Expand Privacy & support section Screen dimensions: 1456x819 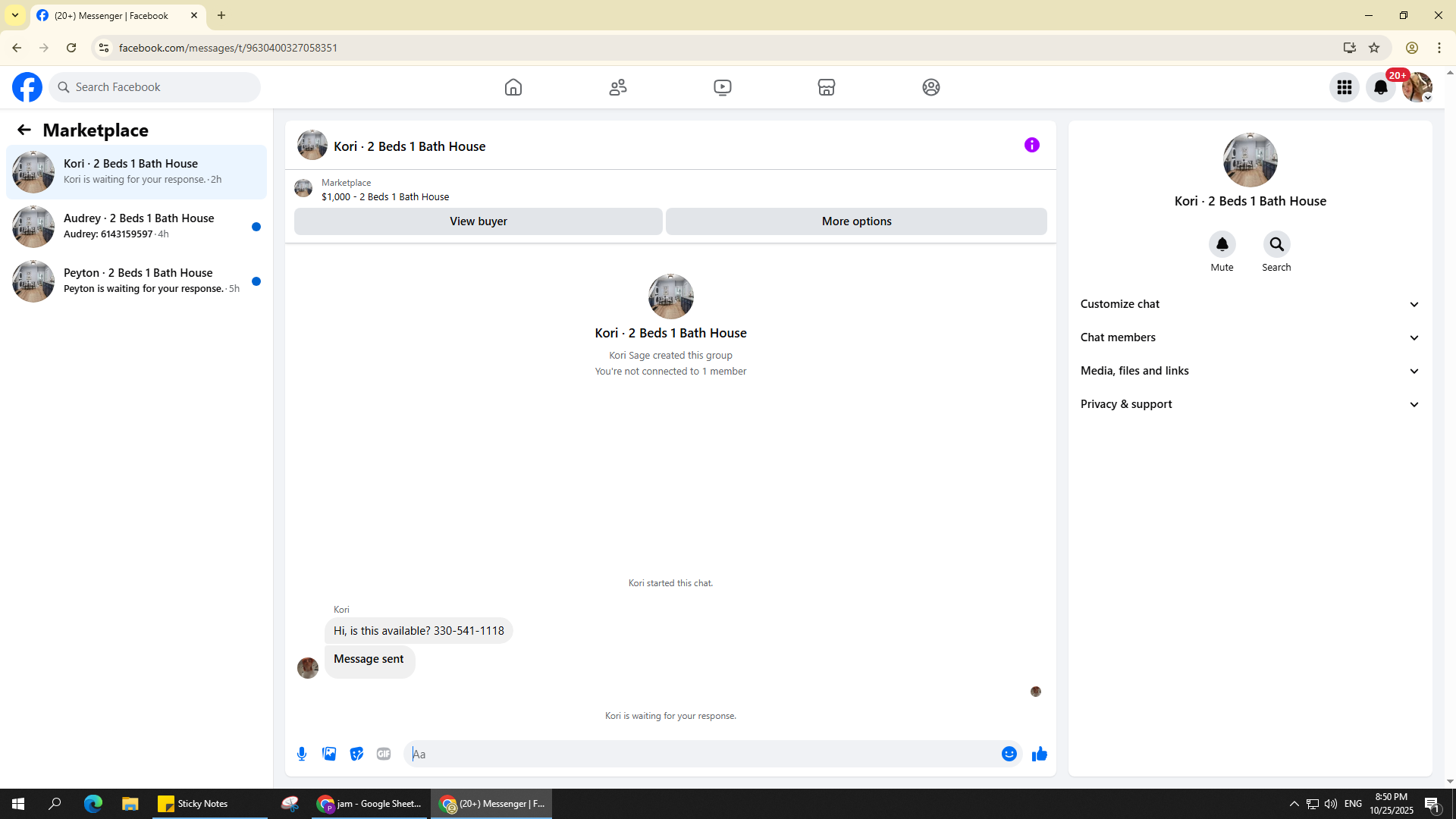1250,404
